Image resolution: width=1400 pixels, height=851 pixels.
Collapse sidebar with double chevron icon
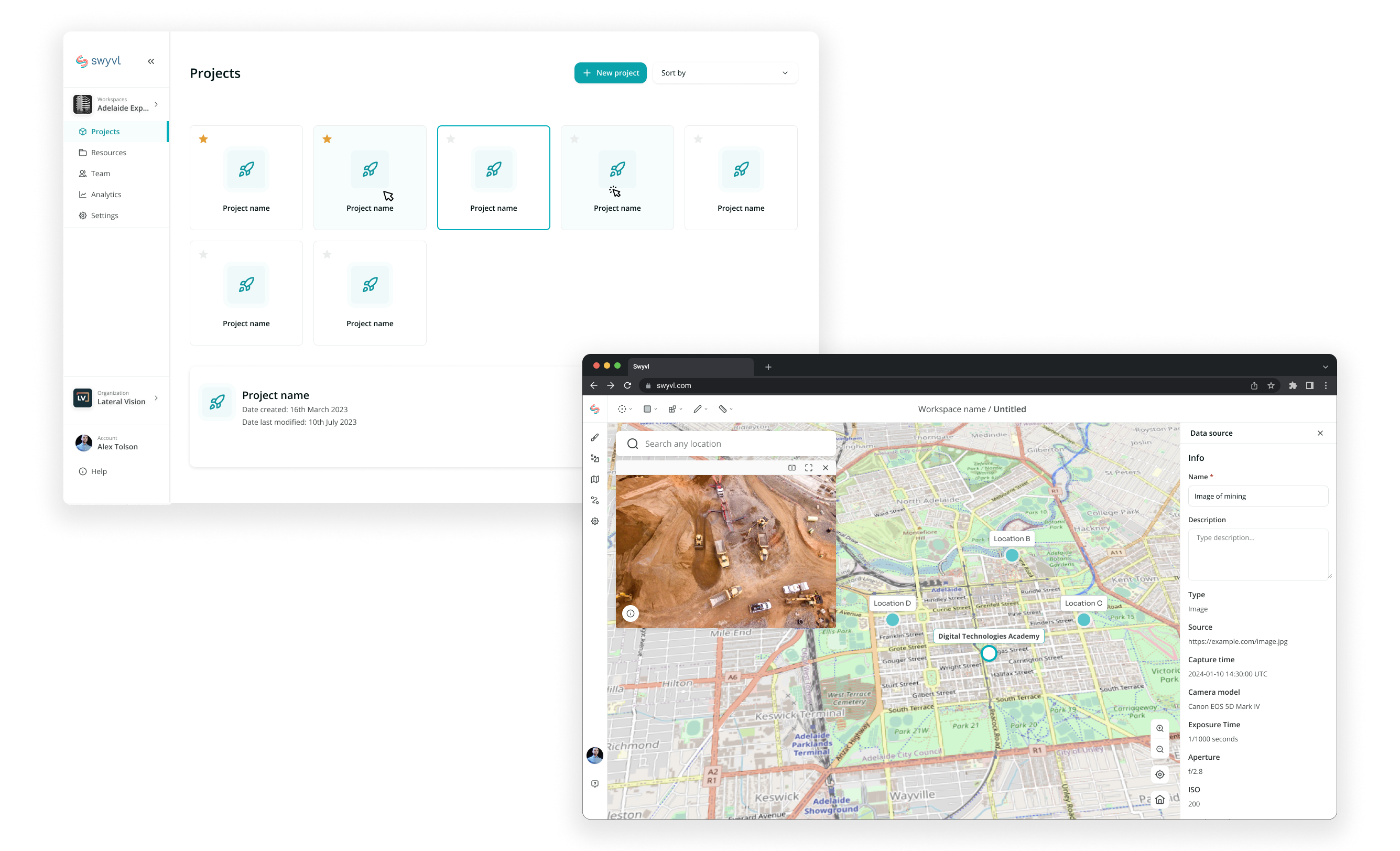click(x=151, y=61)
